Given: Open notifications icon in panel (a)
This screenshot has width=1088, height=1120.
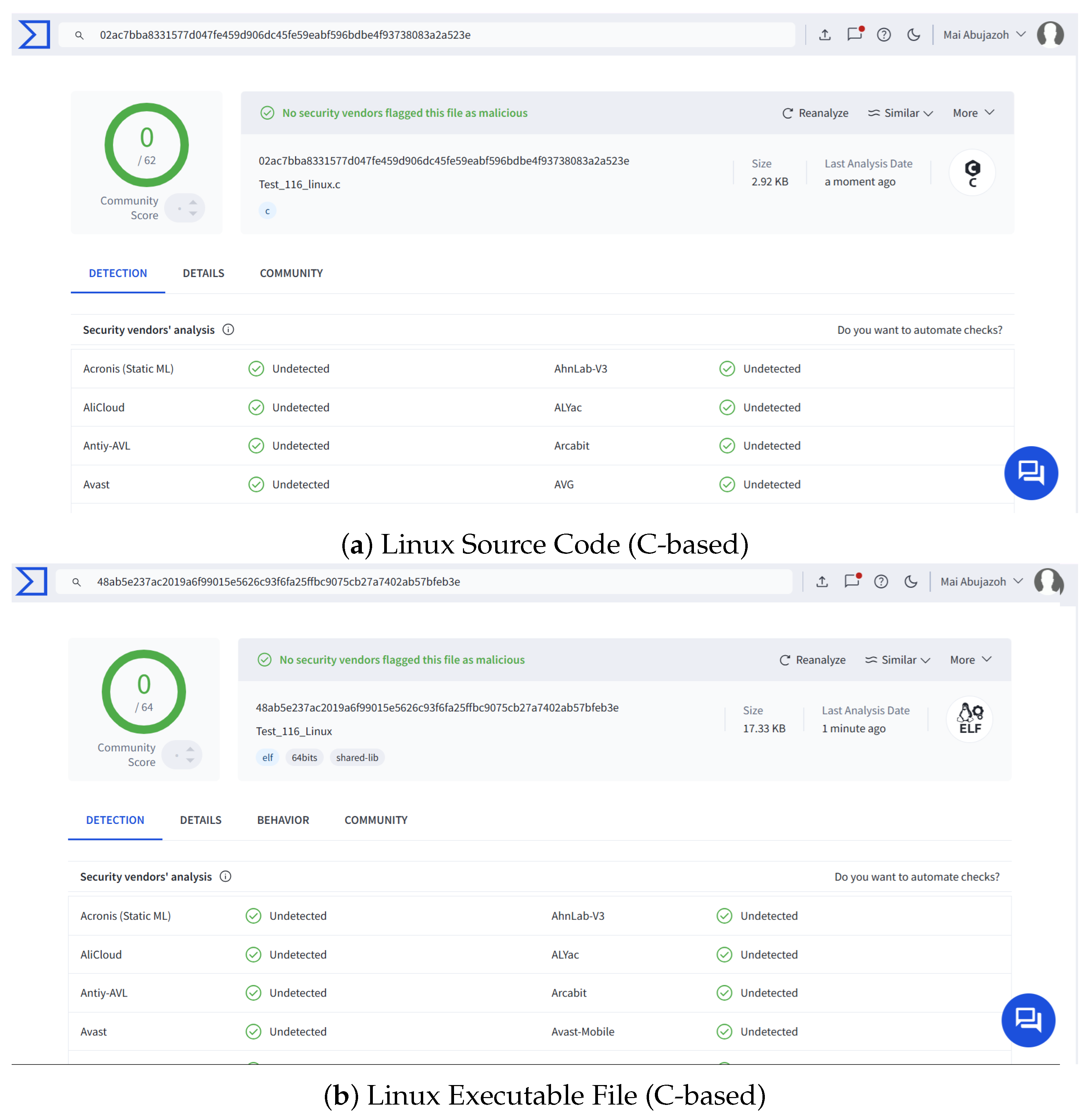Looking at the screenshot, I should 855,34.
